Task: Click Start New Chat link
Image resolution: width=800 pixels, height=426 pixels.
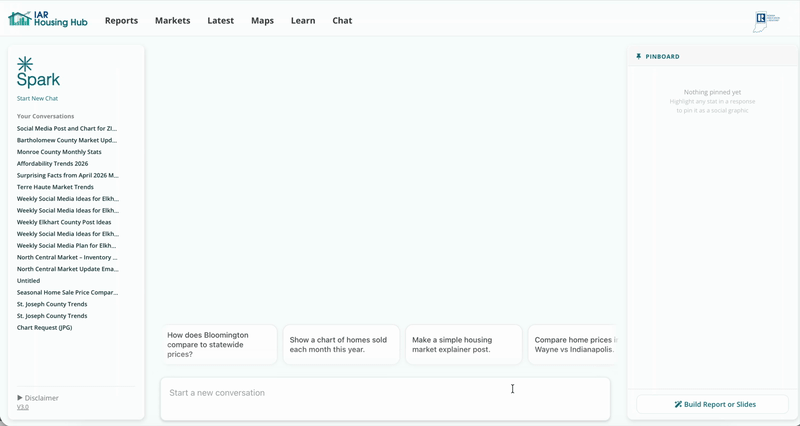Action: point(37,98)
